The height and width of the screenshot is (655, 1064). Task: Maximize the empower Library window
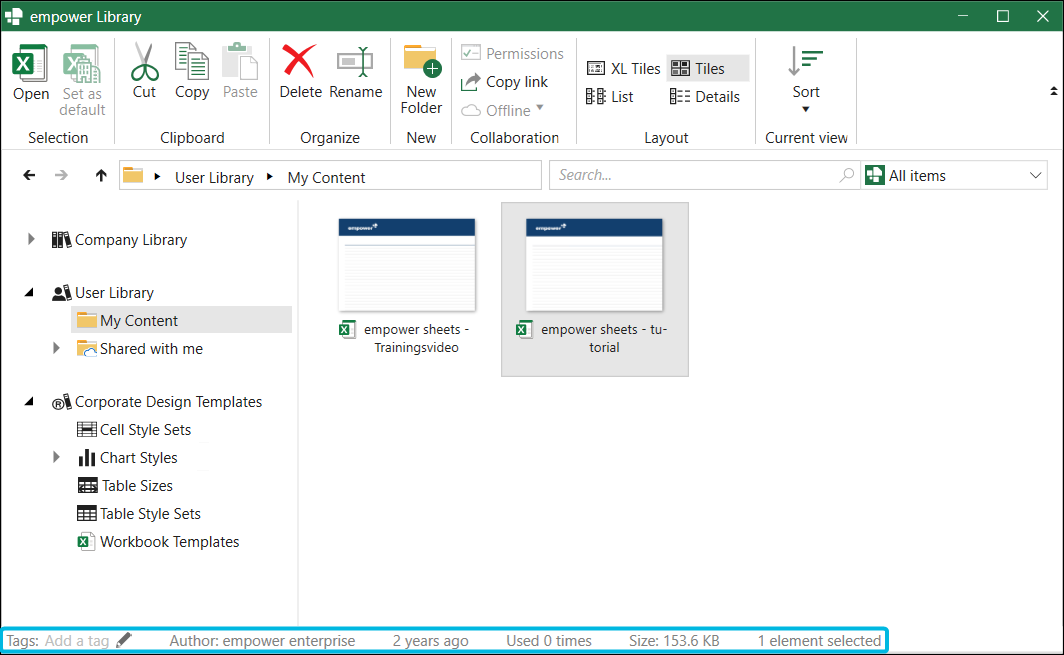[x=1003, y=16]
